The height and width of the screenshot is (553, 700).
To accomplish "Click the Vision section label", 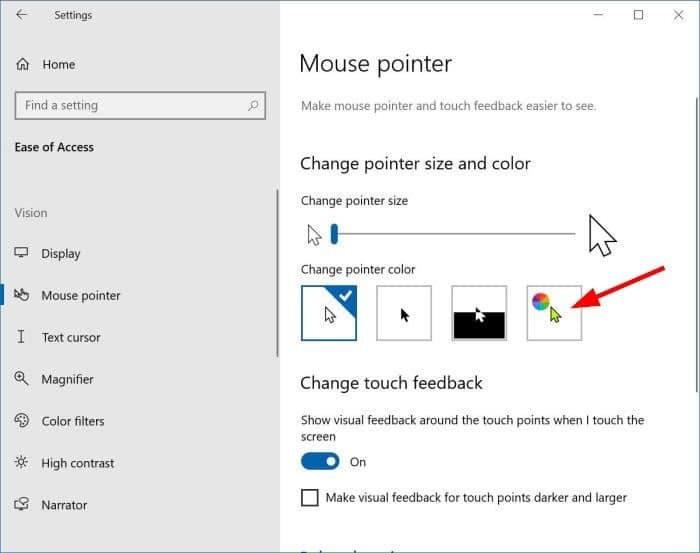I will (31, 213).
